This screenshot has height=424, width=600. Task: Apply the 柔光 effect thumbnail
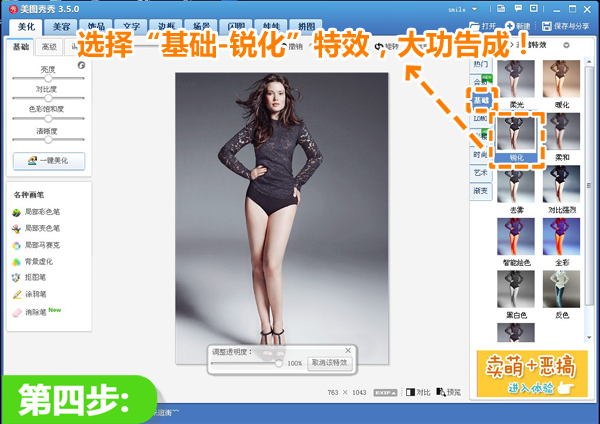click(516, 79)
